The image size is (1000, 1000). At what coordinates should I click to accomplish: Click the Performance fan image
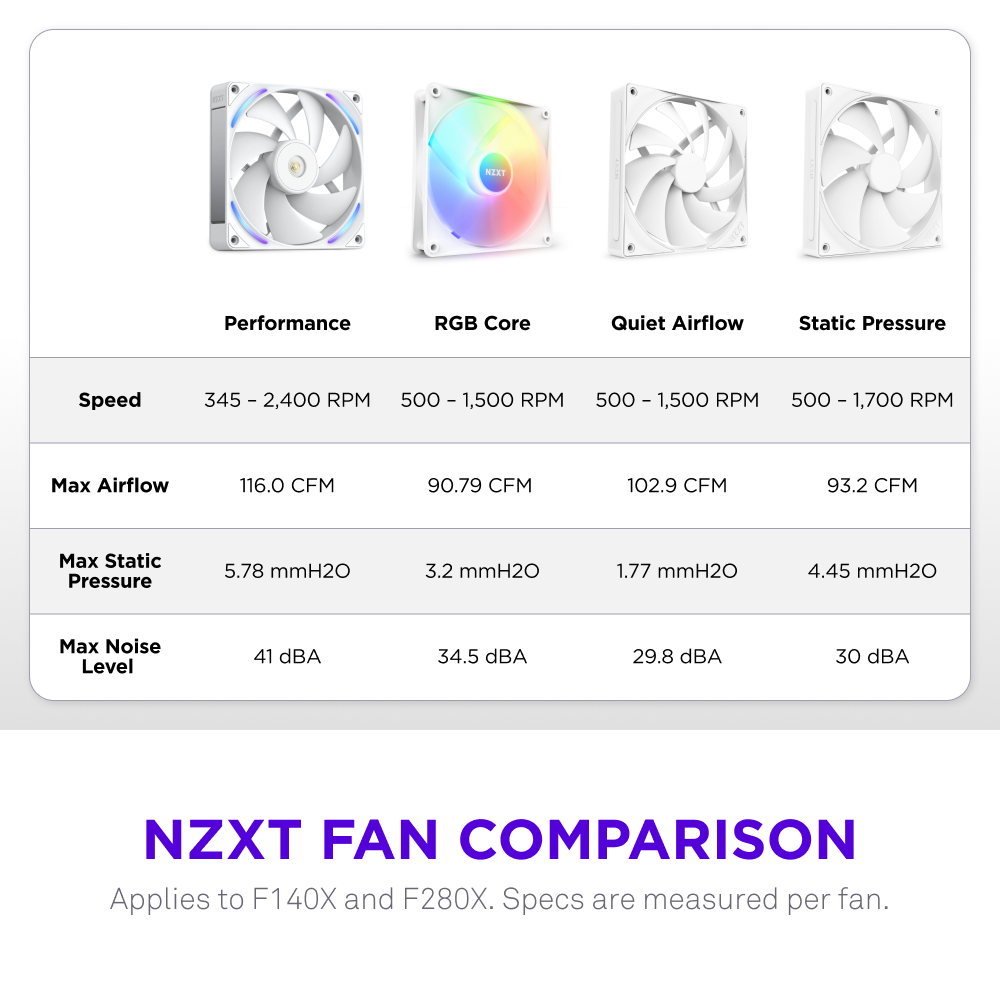pyautogui.click(x=287, y=168)
